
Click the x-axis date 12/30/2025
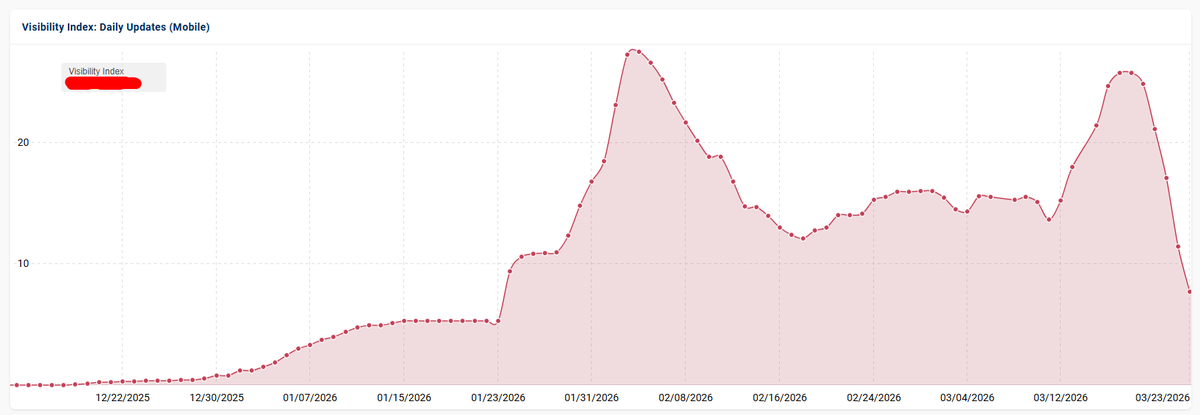pyautogui.click(x=216, y=397)
